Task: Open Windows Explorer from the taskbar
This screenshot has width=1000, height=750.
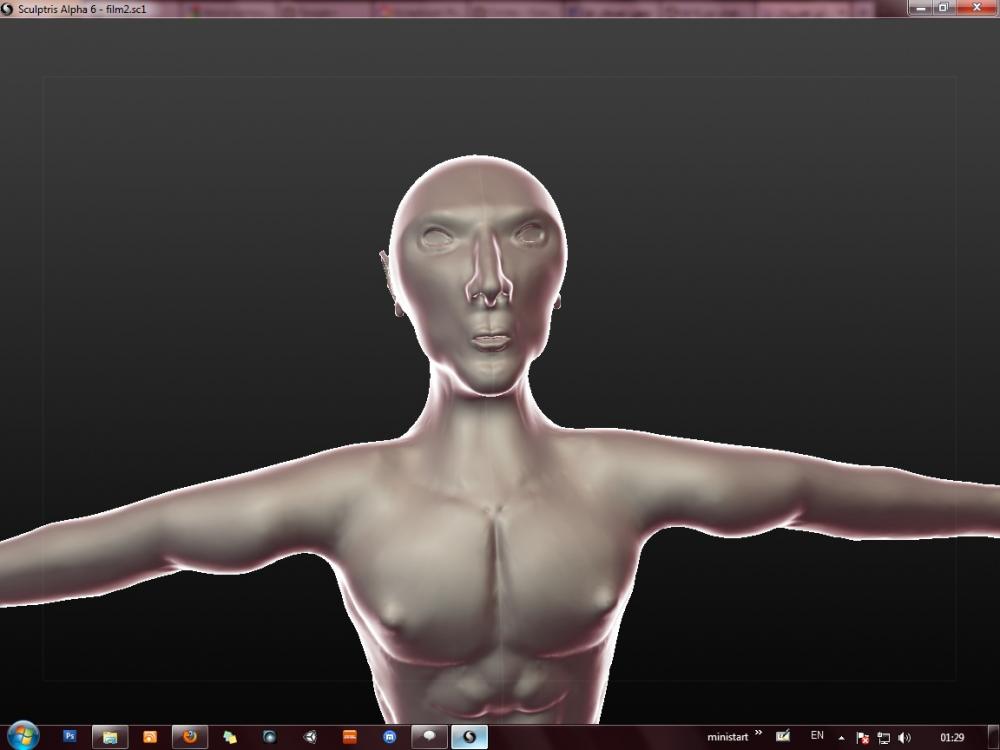Action: 110,737
